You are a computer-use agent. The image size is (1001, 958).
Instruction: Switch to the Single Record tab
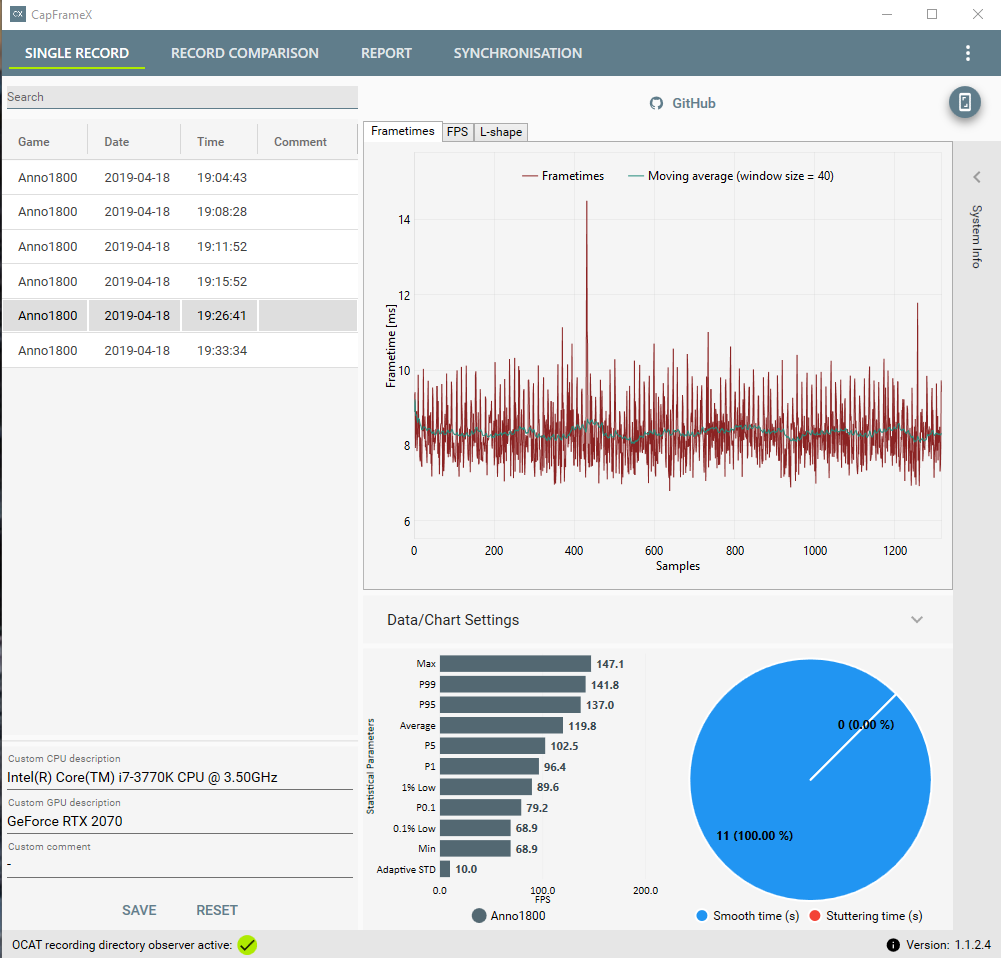[77, 53]
